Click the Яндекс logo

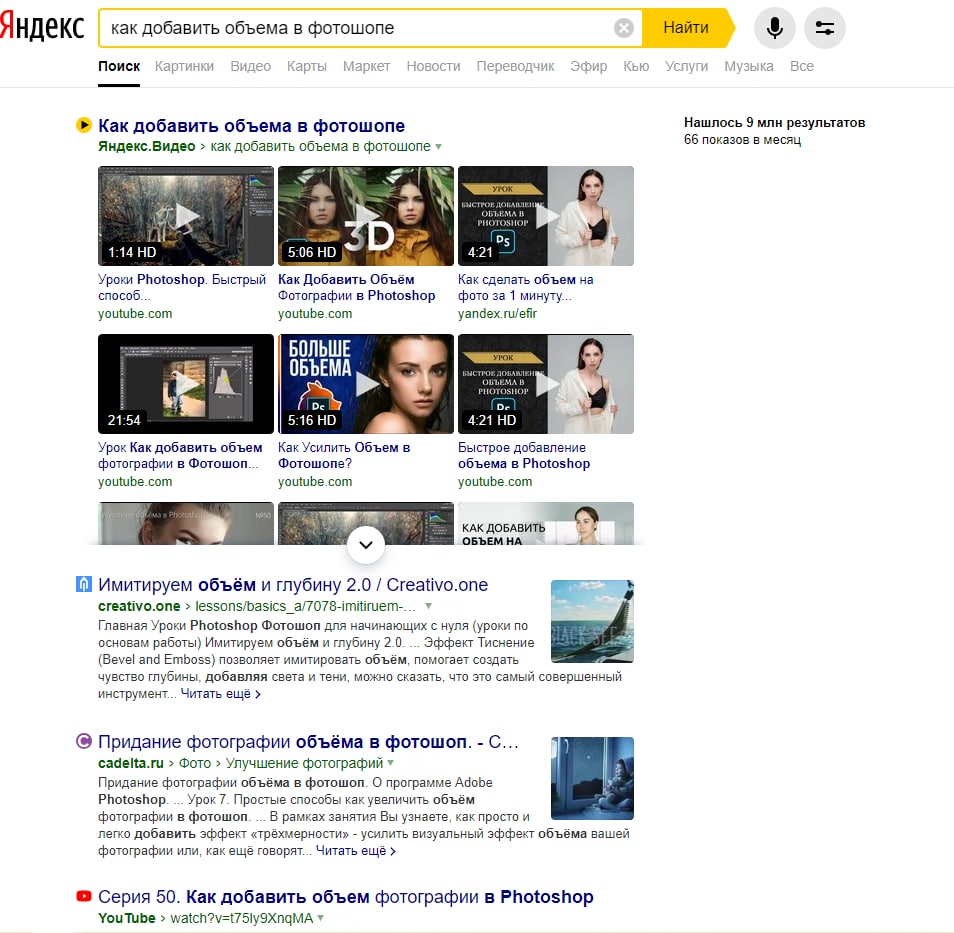coord(42,27)
